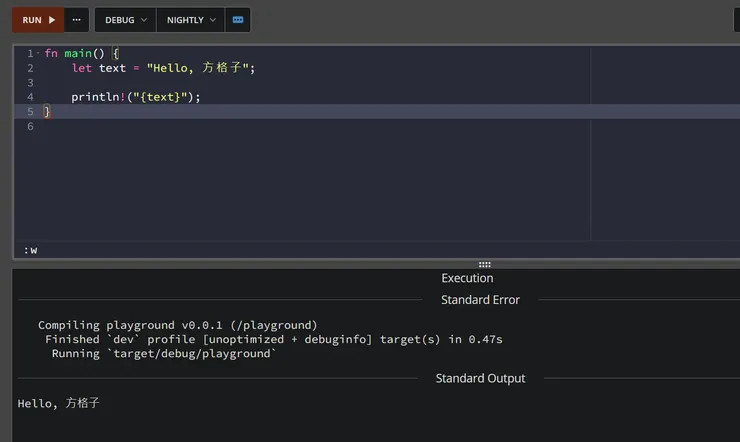Screen dimensions: 740x442
Task: Open the build options ellipsis beside Run
Action: pyautogui.click(x=77, y=20)
